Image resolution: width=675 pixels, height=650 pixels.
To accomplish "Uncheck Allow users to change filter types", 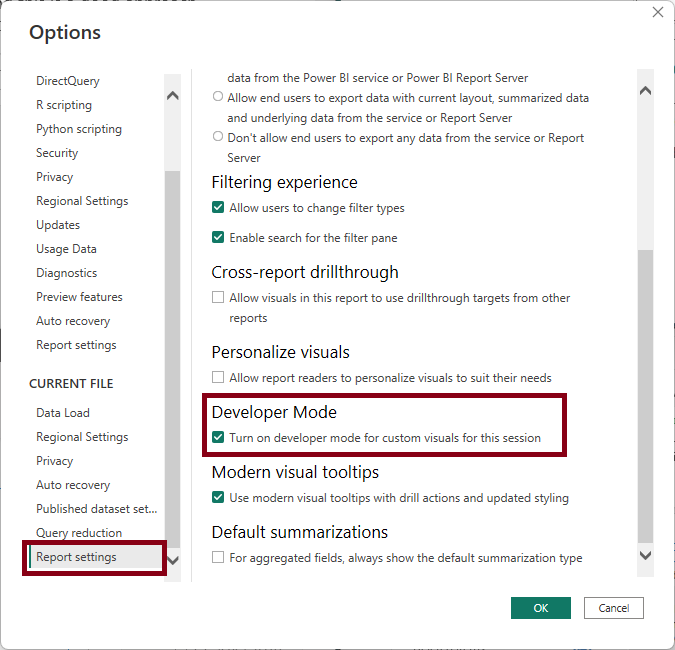I will coord(218,207).
